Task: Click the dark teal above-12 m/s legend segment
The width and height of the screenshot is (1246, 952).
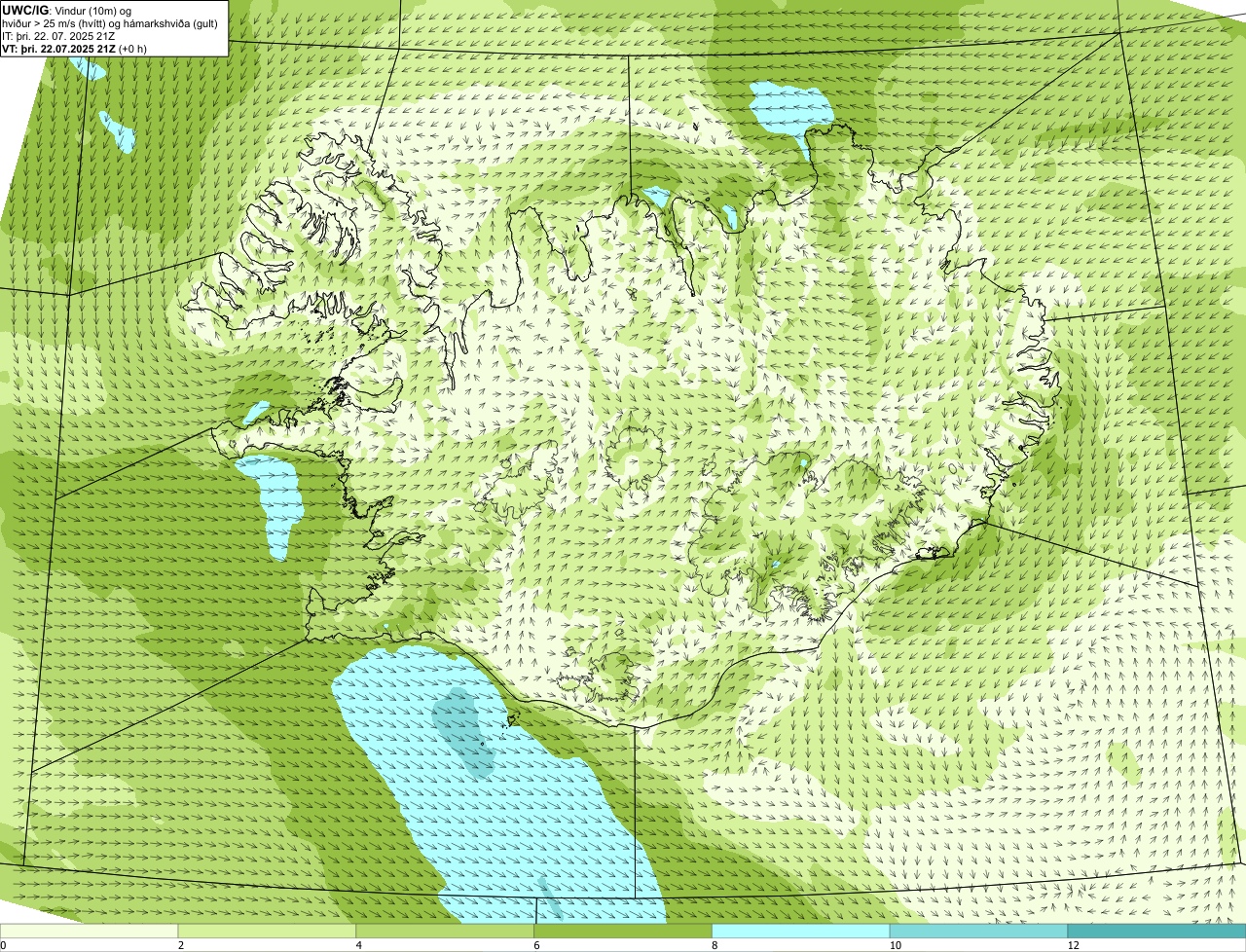Action: pos(1156,931)
